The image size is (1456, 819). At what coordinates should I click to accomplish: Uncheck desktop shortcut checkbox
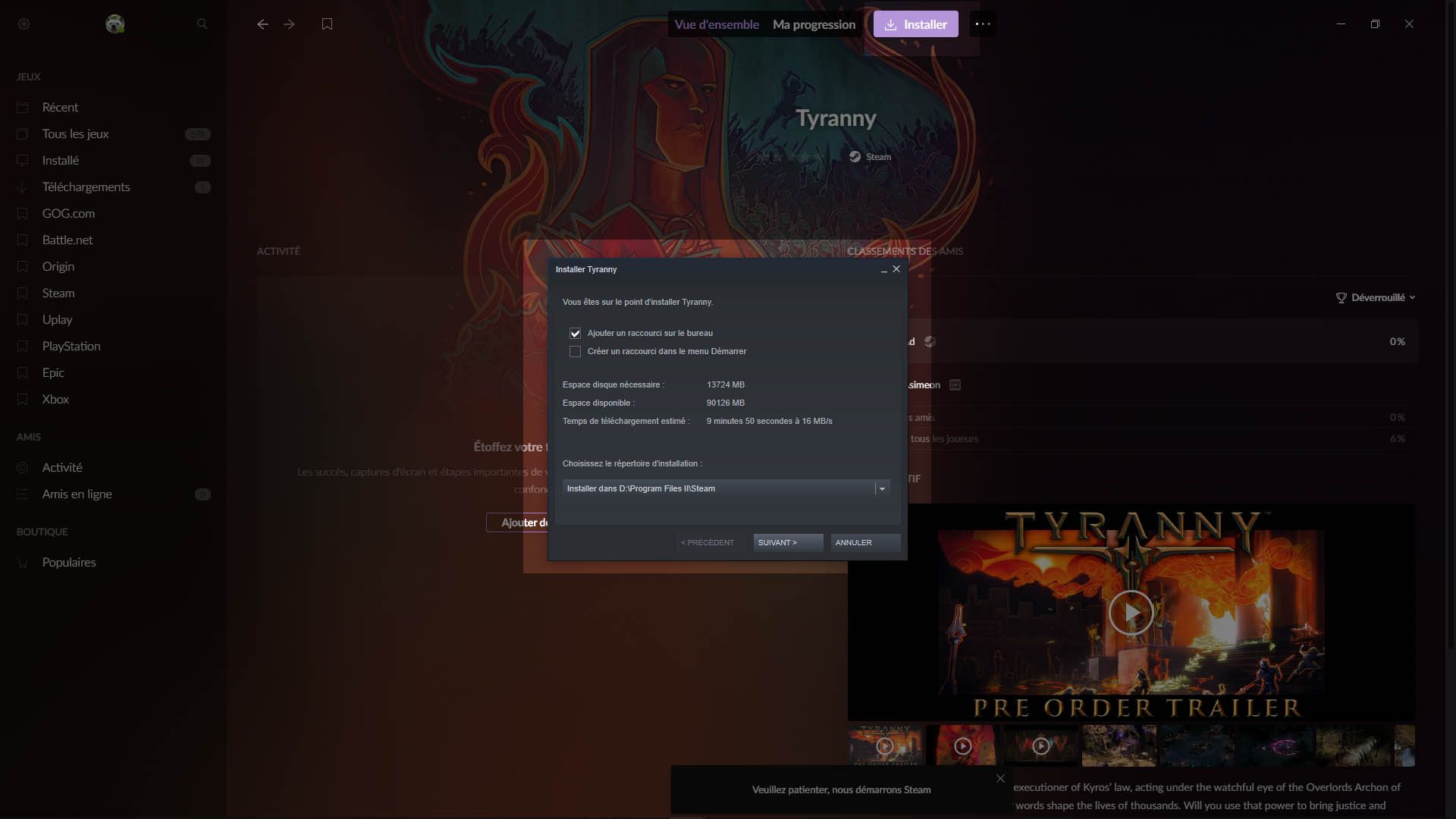click(575, 334)
